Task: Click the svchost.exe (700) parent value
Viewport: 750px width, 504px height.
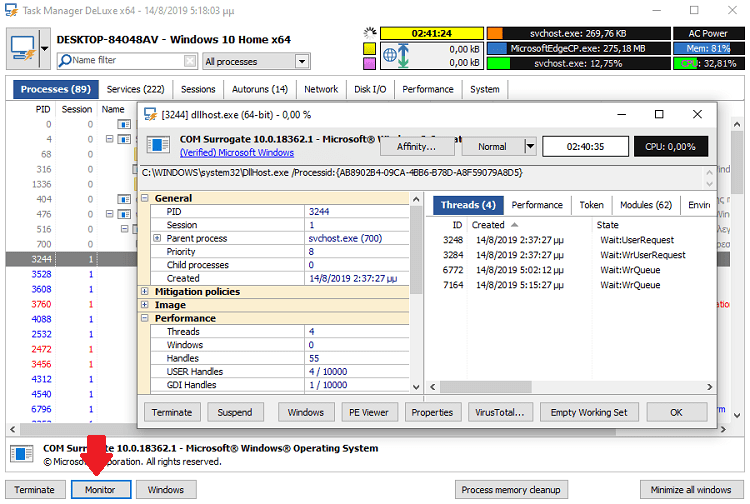Action: 345,238
